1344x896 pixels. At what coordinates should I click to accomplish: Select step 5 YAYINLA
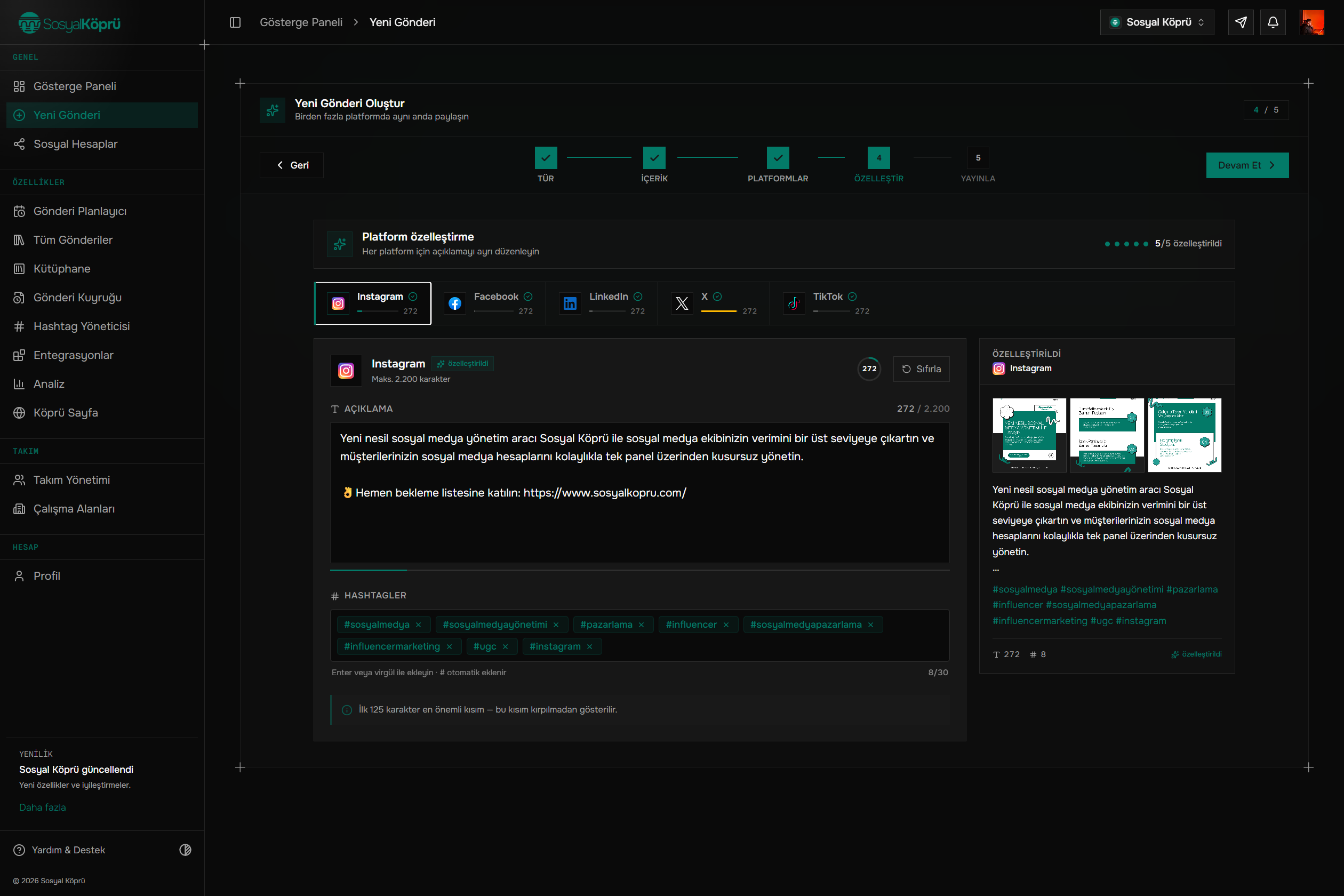click(x=978, y=165)
